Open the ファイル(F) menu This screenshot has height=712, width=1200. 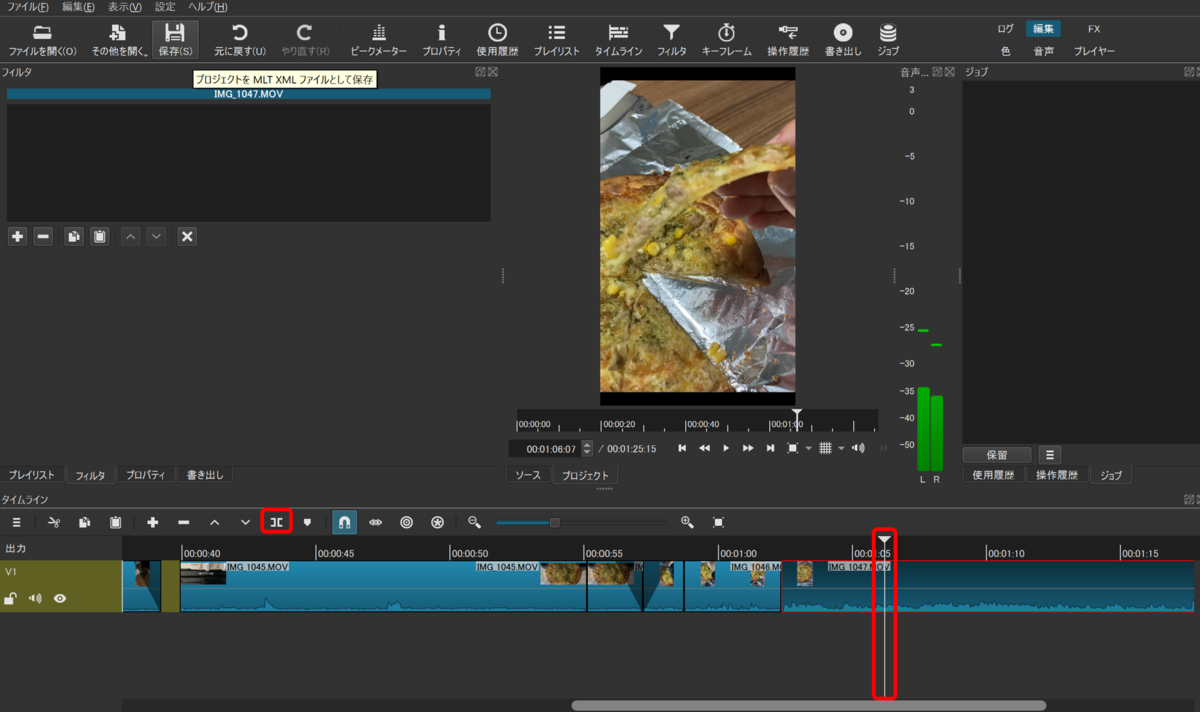tap(27, 6)
